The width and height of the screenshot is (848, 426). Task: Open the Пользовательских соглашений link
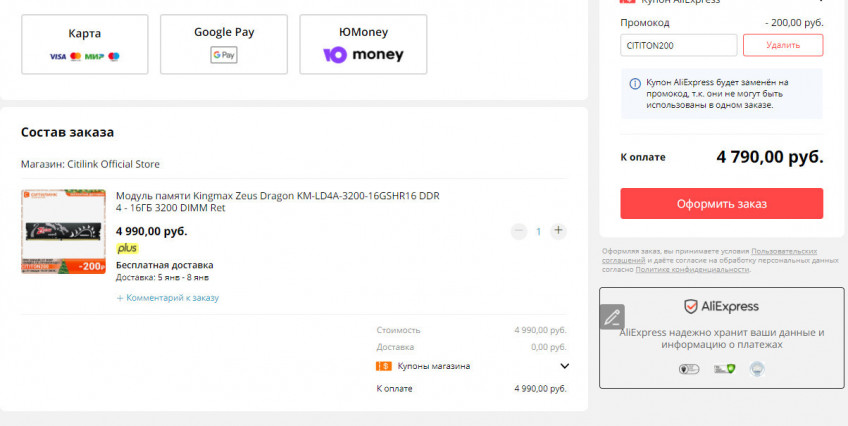(783, 251)
